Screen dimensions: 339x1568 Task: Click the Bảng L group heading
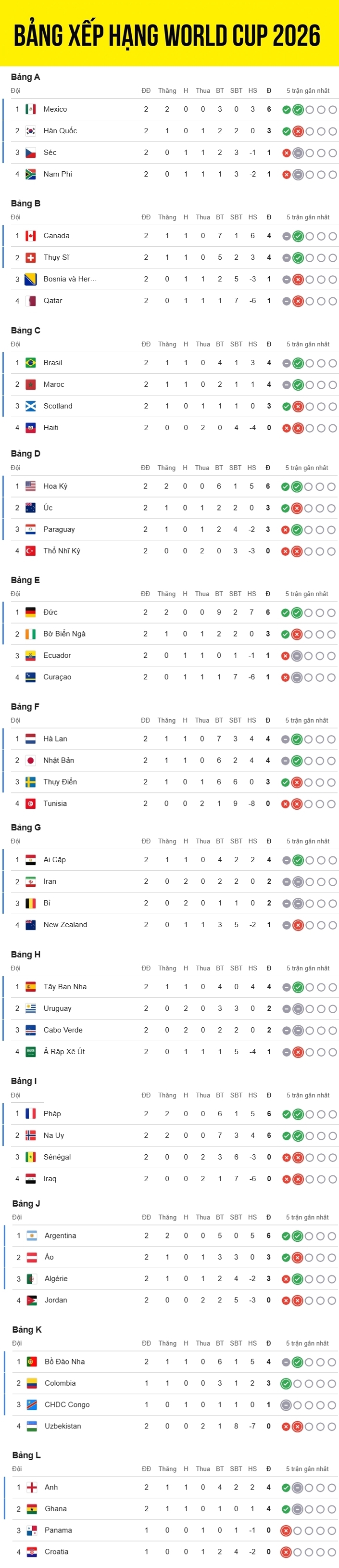(27, 1455)
